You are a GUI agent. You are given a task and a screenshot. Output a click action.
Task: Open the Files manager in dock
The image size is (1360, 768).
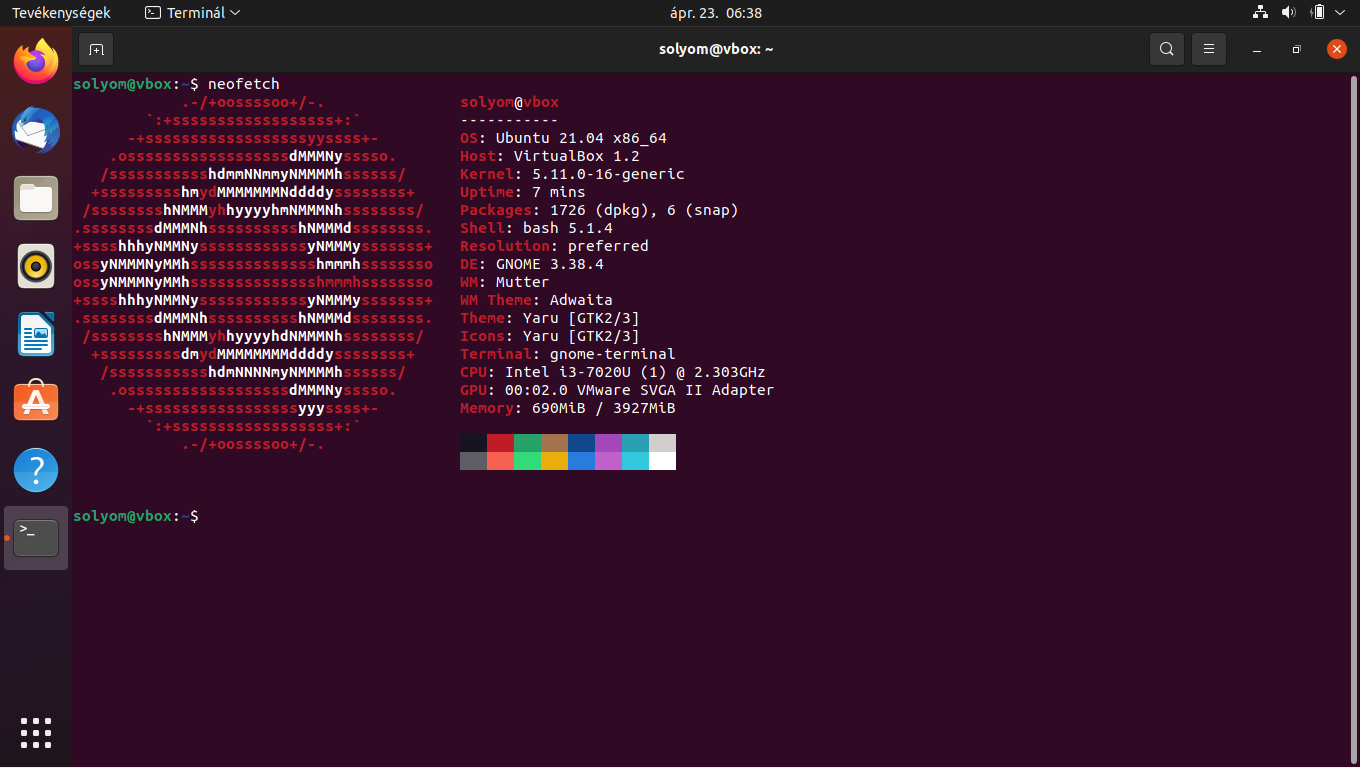click(x=36, y=198)
